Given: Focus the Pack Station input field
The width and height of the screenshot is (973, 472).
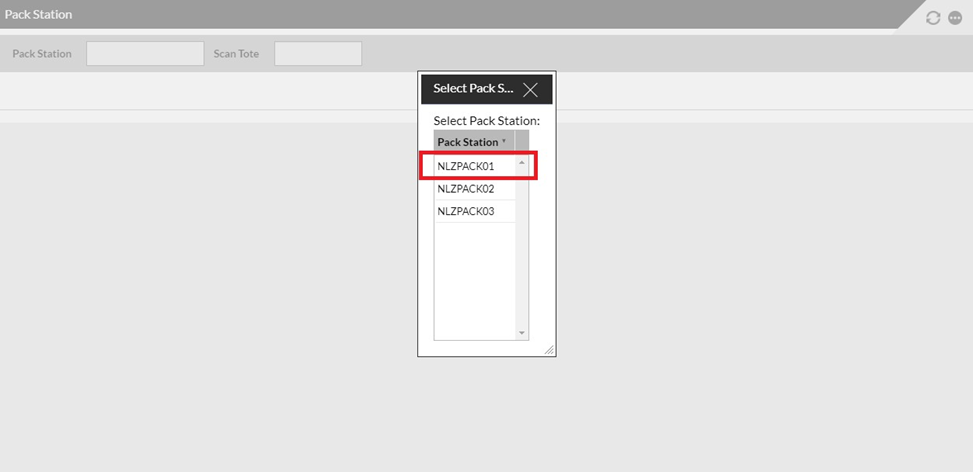Looking at the screenshot, I should pyautogui.click(x=145, y=54).
